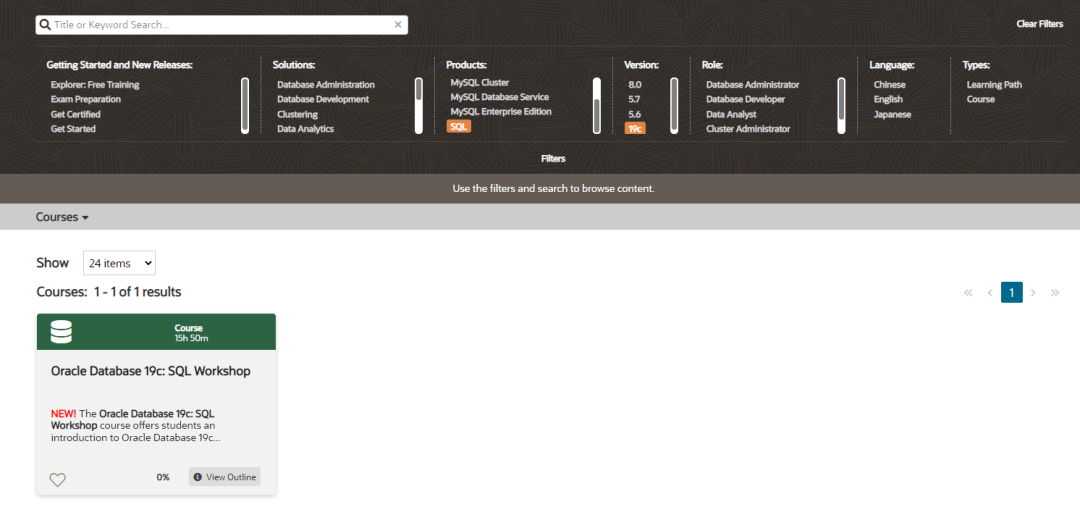
Task: Select Get Started filter
Action: 73,129
